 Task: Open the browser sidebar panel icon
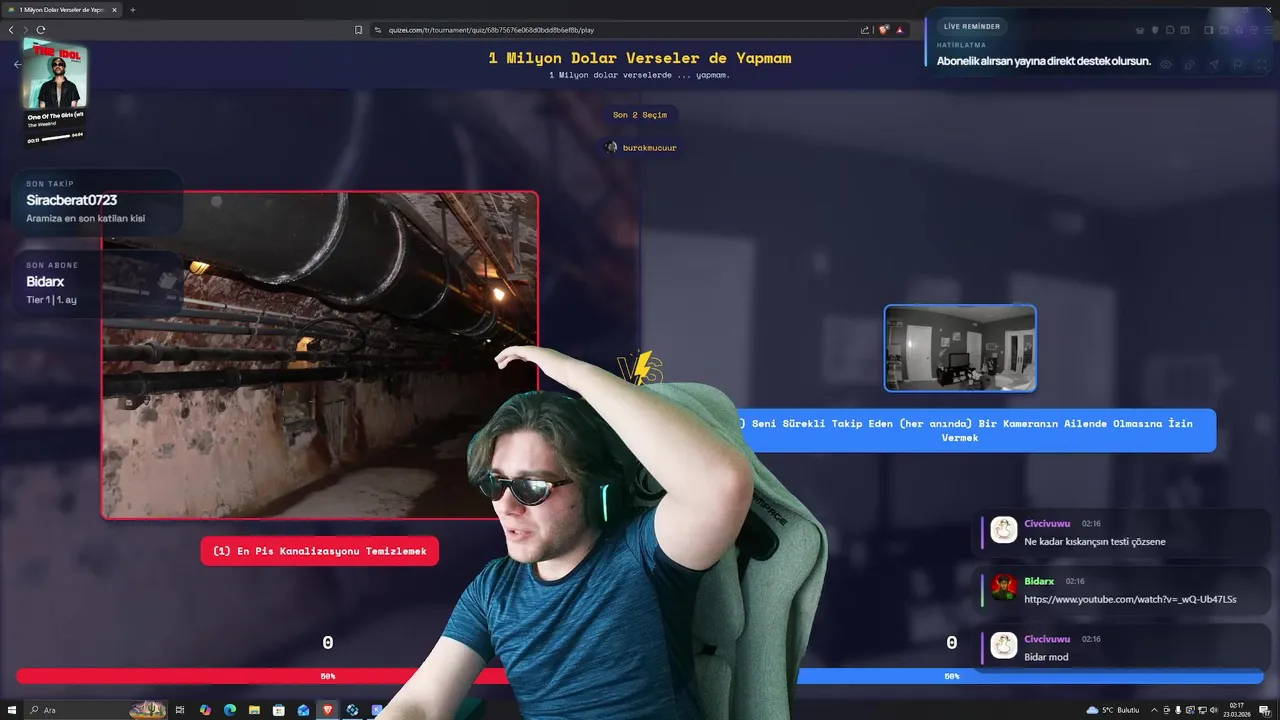(1208, 30)
